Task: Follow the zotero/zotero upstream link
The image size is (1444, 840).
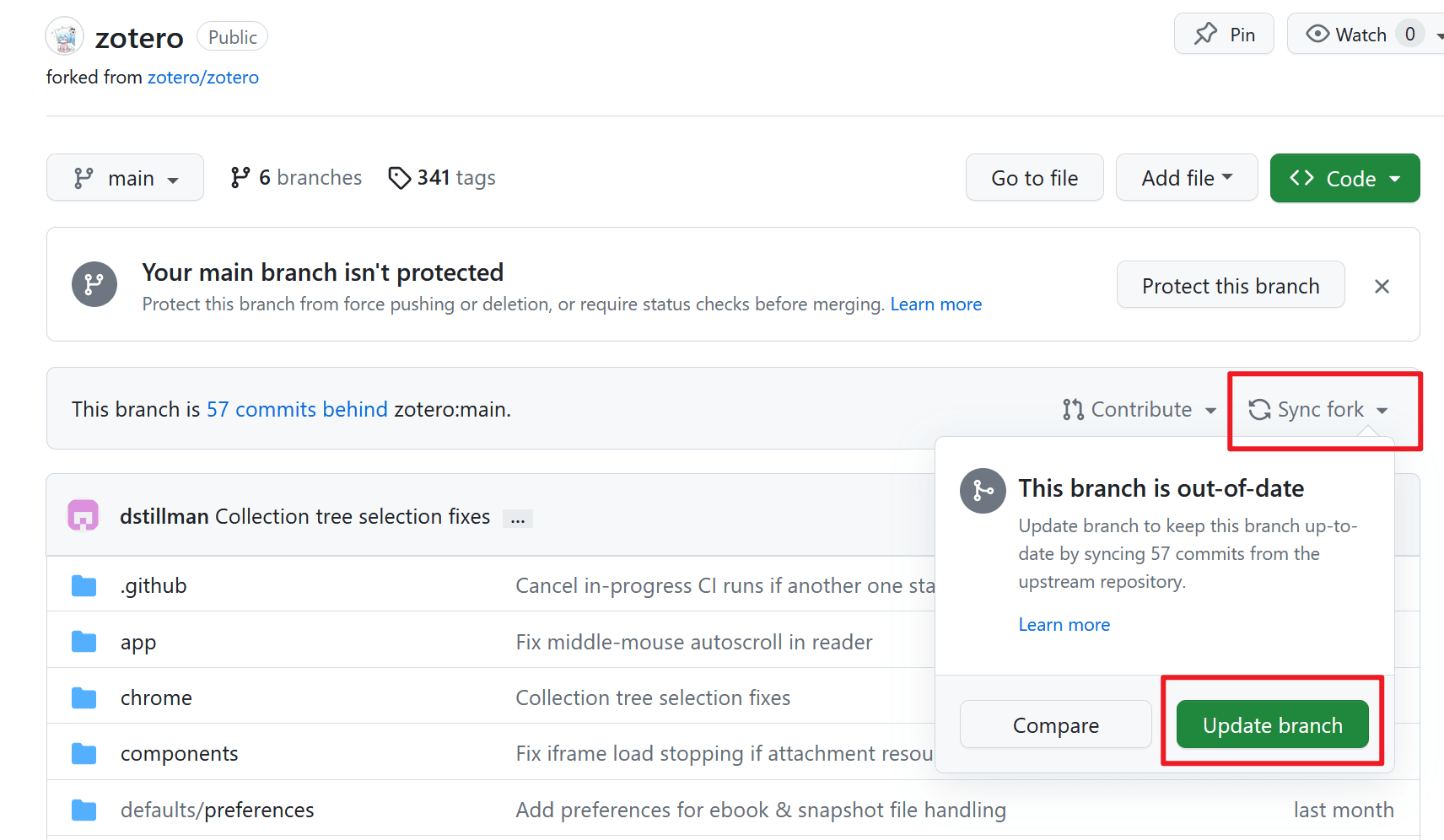Action: (x=202, y=78)
